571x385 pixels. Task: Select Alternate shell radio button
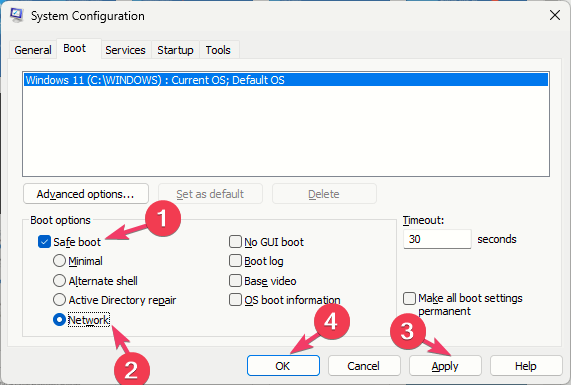(x=59, y=281)
